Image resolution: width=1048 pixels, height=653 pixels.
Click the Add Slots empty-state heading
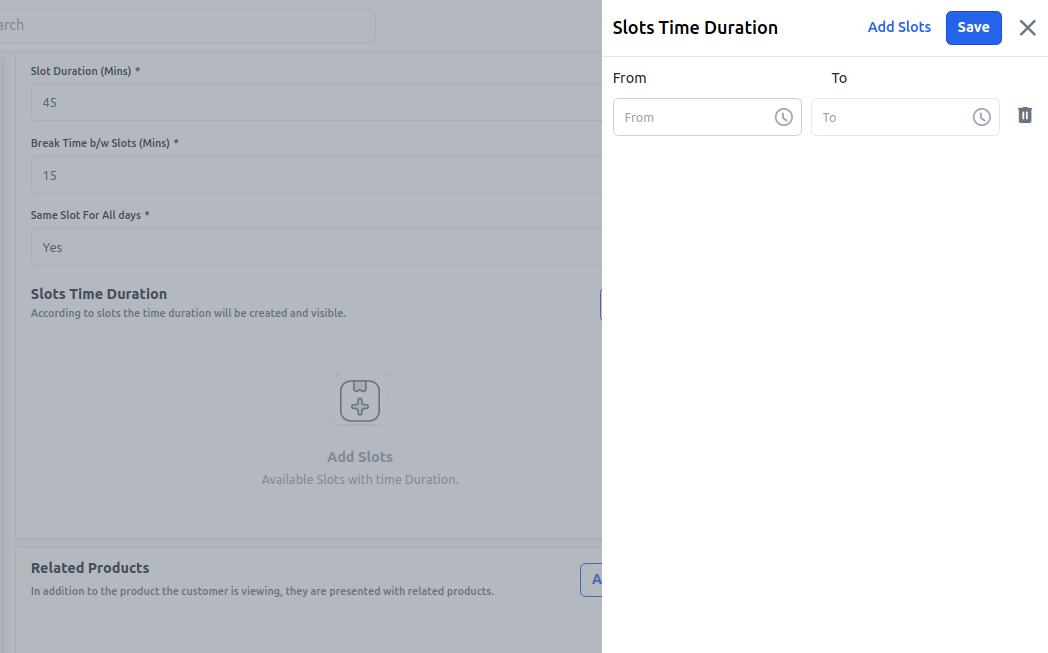tap(360, 457)
